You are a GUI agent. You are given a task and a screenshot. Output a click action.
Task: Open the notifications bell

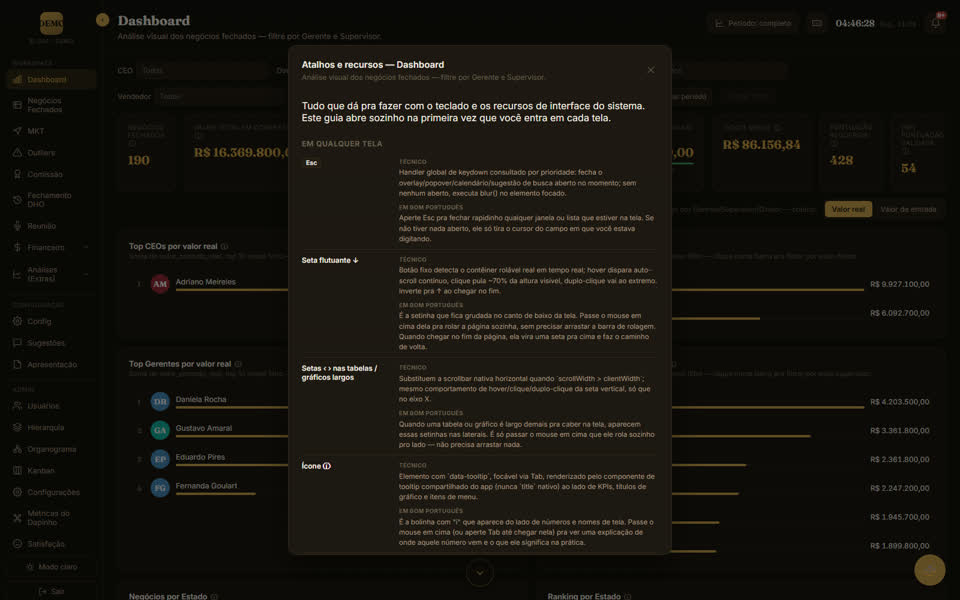point(936,23)
